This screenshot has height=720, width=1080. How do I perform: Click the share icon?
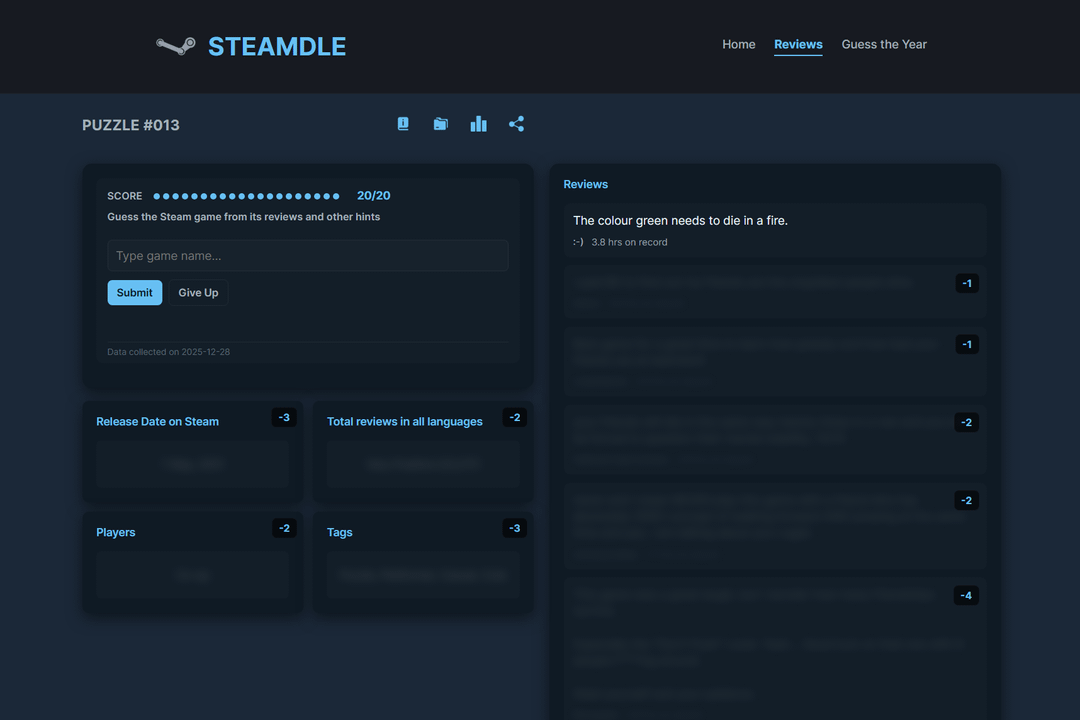point(516,124)
